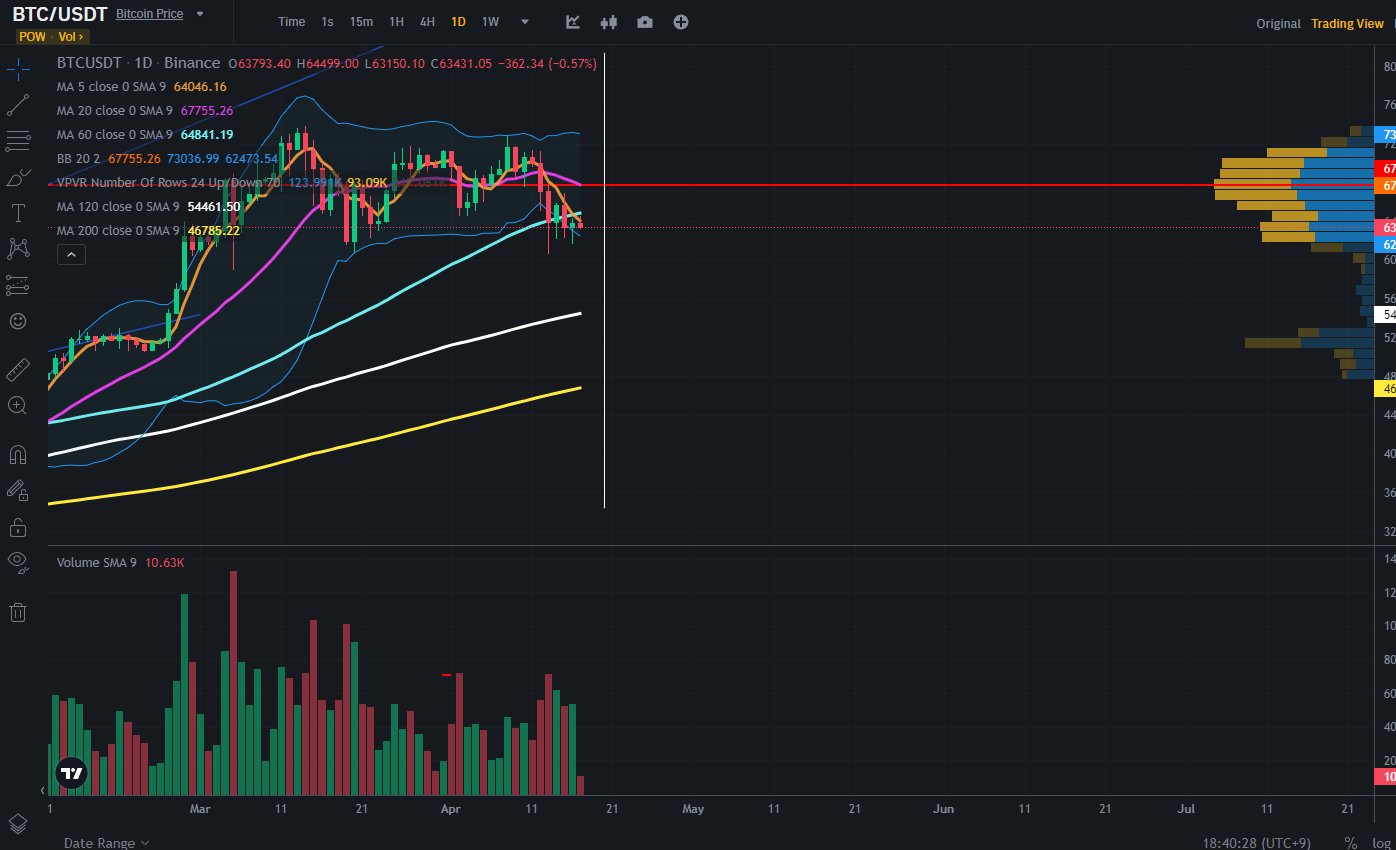
Task: Select the MA 200 close indicator legend
Action: pos(148,231)
